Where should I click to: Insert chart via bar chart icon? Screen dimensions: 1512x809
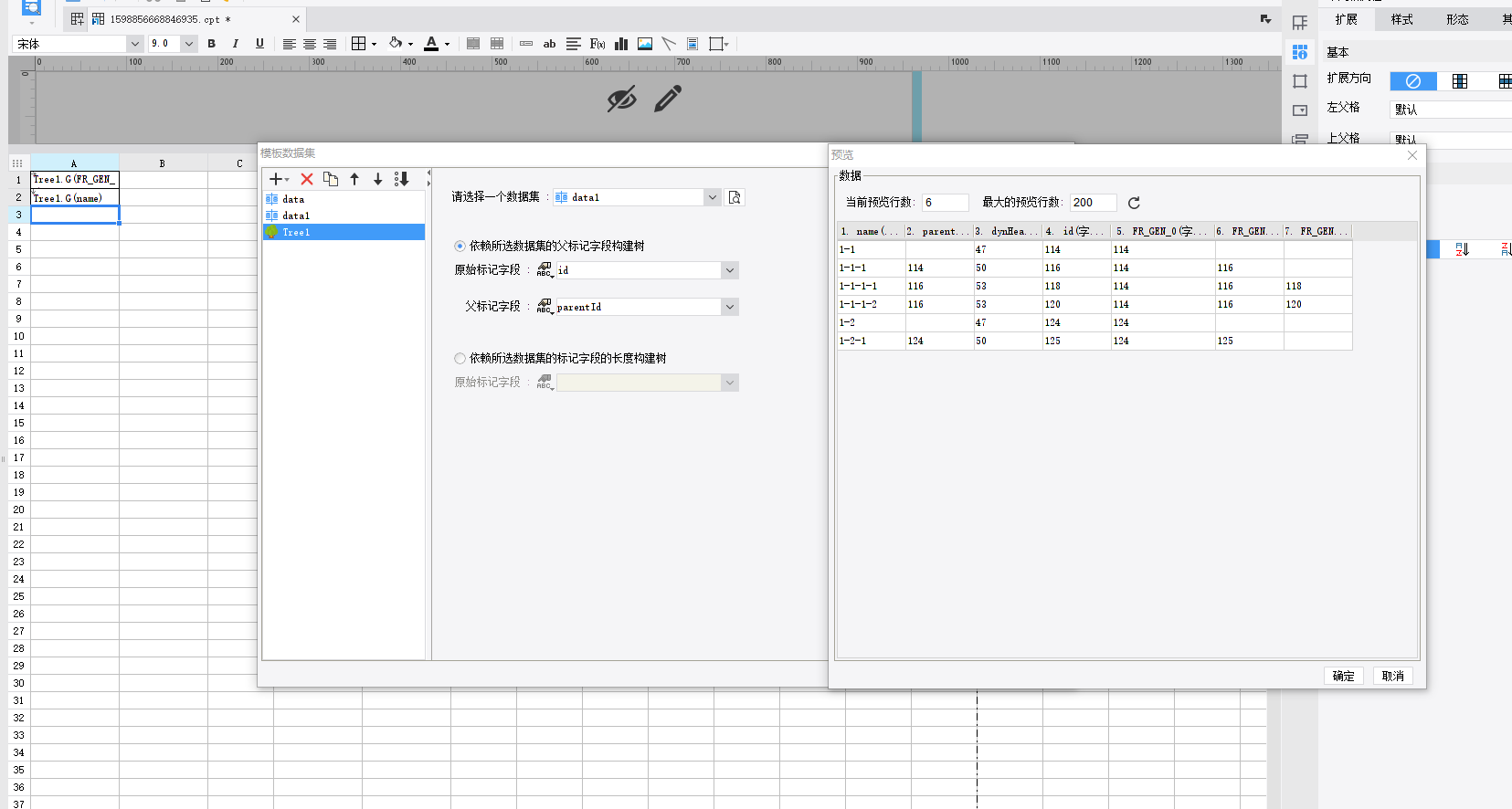621,44
